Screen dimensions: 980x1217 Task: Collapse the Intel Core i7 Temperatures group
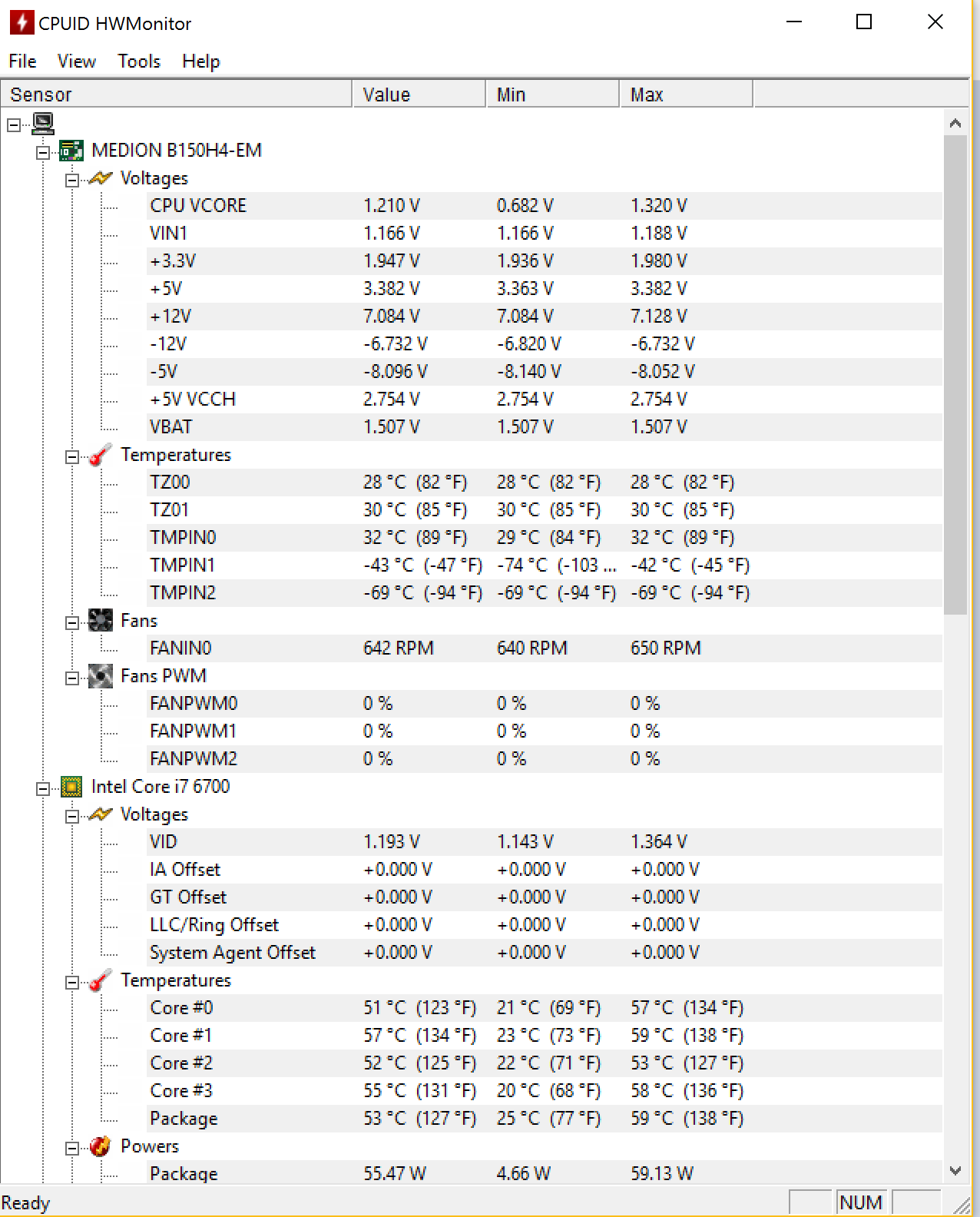[72, 983]
